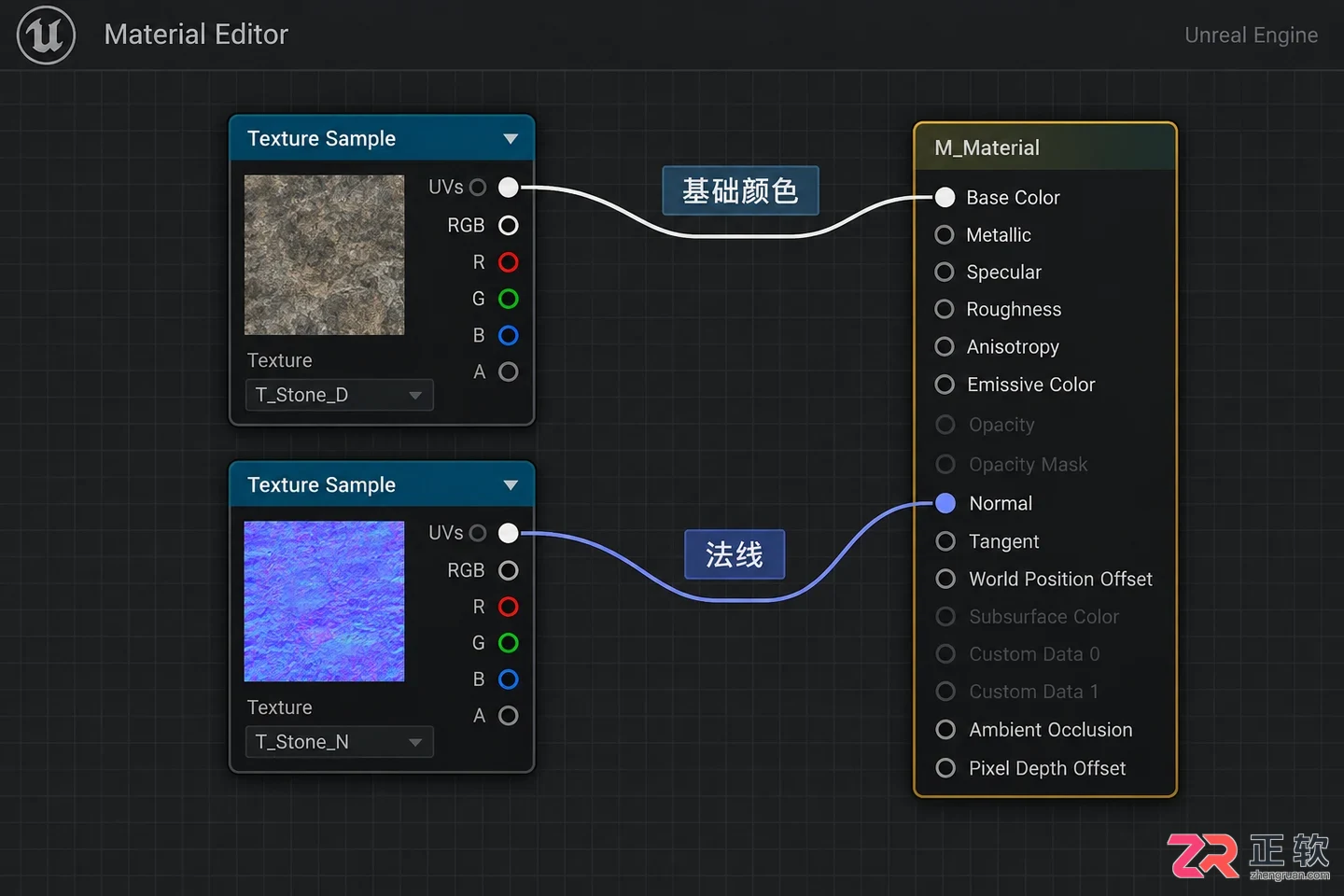The width and height of the screenshot is (1344, 896).
Task: Click the red R pin on T_Stone_D node
Action: (x=508, y=262)
